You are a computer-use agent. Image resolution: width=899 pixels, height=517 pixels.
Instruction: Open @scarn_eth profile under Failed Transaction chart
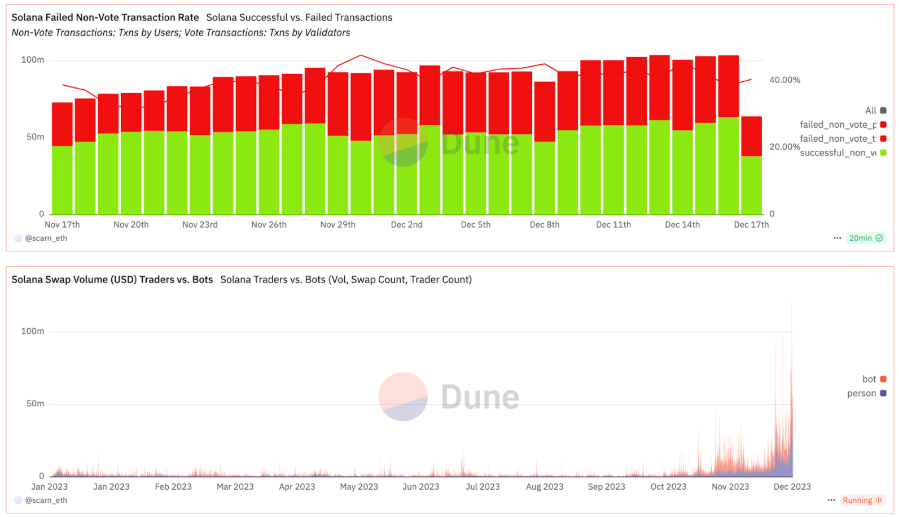[46, 238]
